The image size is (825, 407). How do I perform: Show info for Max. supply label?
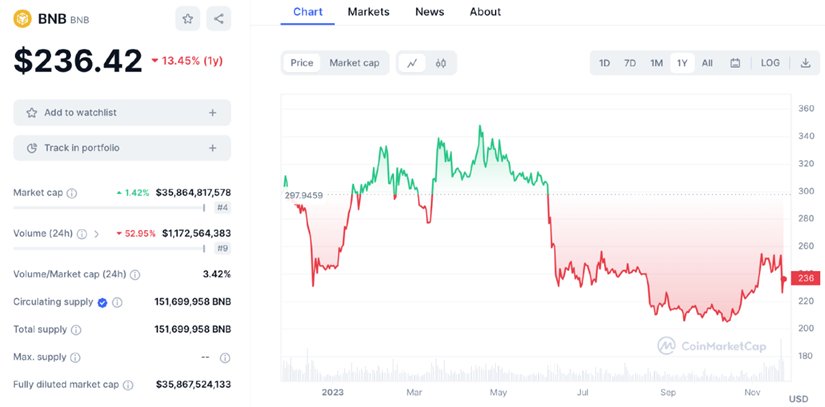click(x=75, y=358)
